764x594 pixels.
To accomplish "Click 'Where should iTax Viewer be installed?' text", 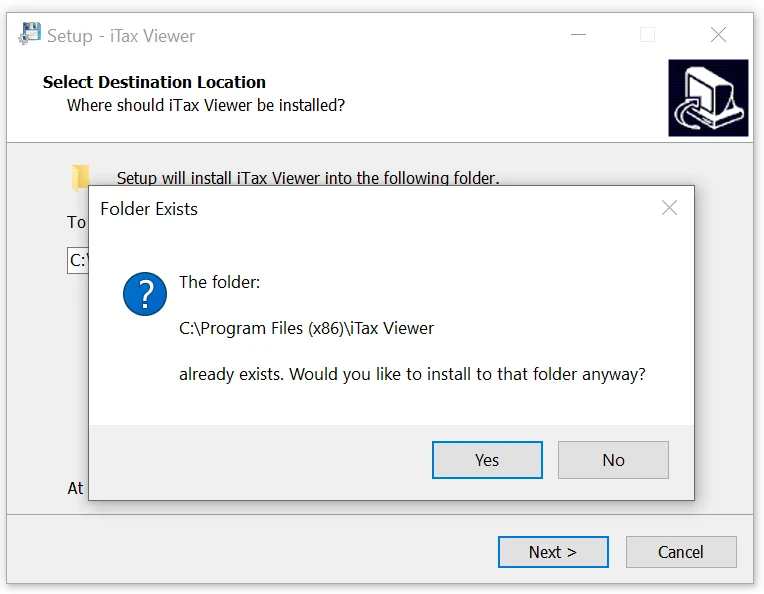I will click(x=206, y=105).
